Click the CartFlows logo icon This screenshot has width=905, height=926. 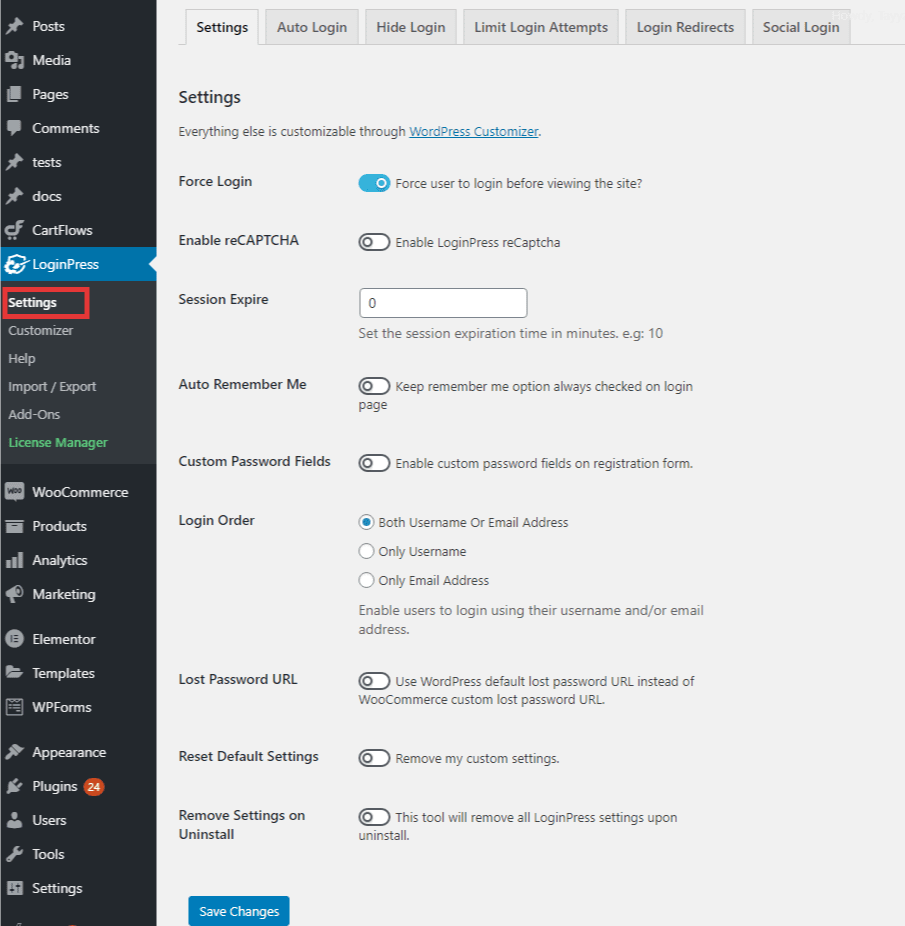pos(14,230)
